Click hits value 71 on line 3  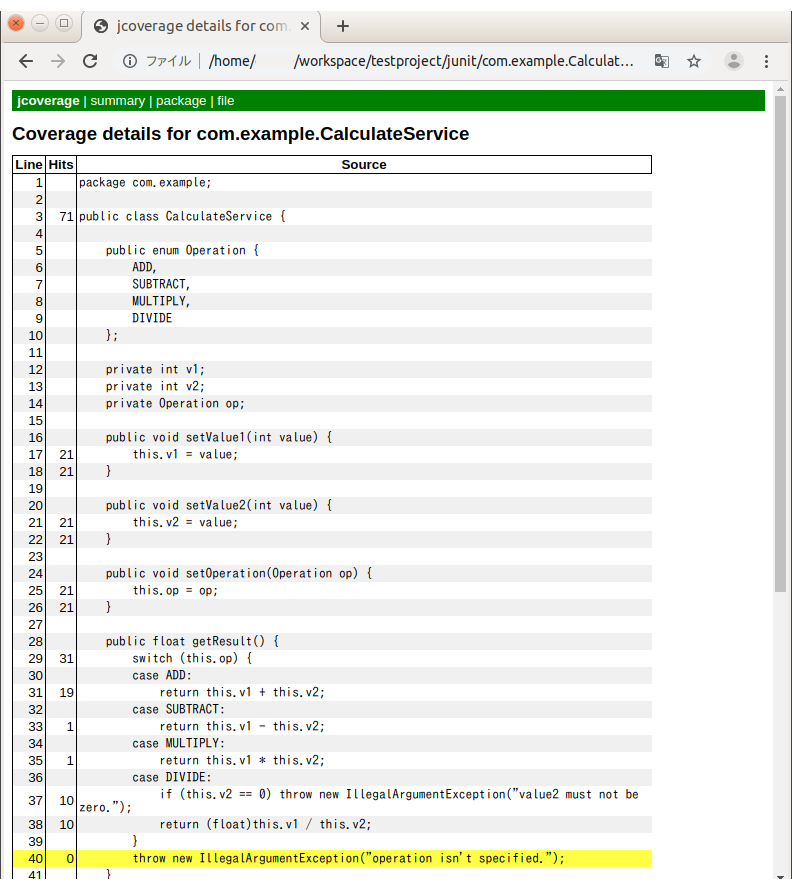[66, 217]
